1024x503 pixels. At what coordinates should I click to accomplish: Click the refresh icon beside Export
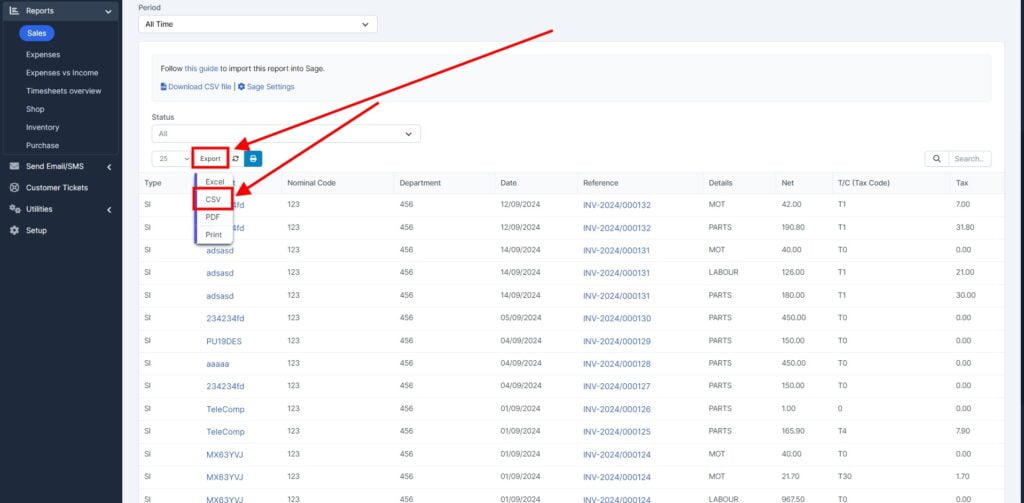[x=235, y=159]
